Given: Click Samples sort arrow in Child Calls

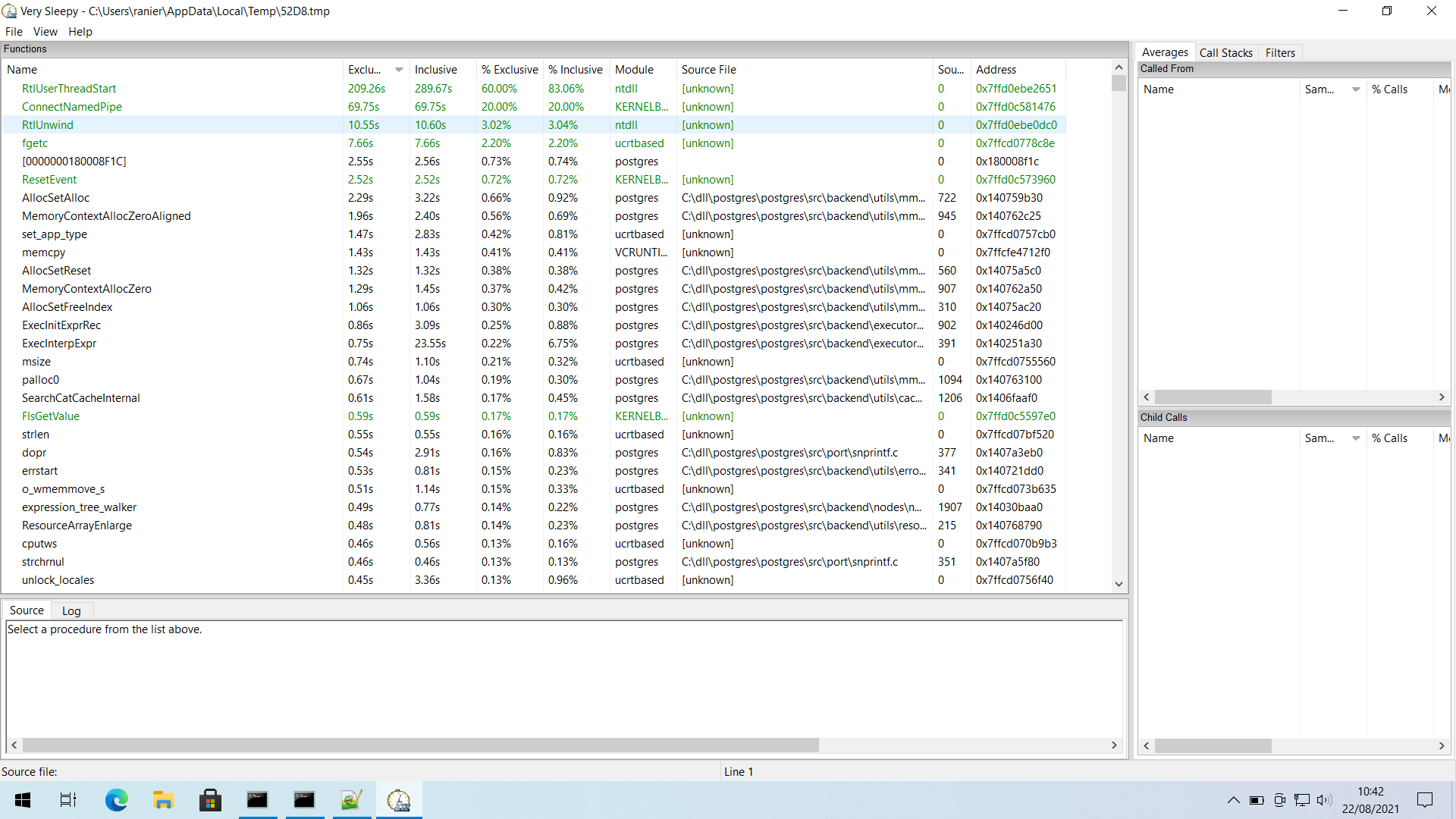Looking at the screenshot, I should point(1356,438).
